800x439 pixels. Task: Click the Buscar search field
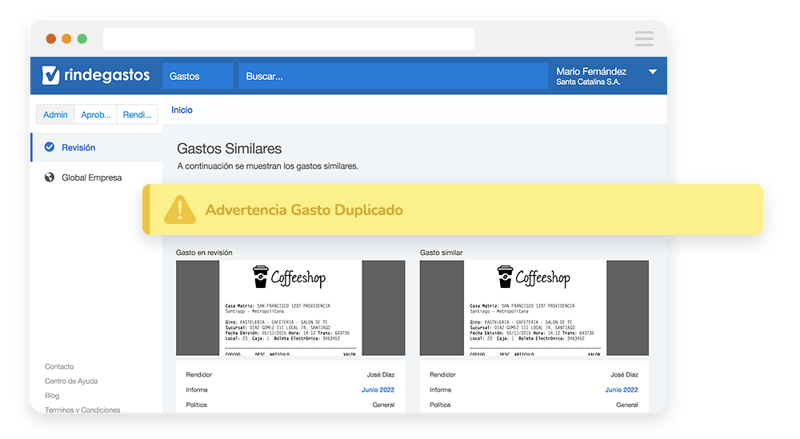(x=390, y=76)
